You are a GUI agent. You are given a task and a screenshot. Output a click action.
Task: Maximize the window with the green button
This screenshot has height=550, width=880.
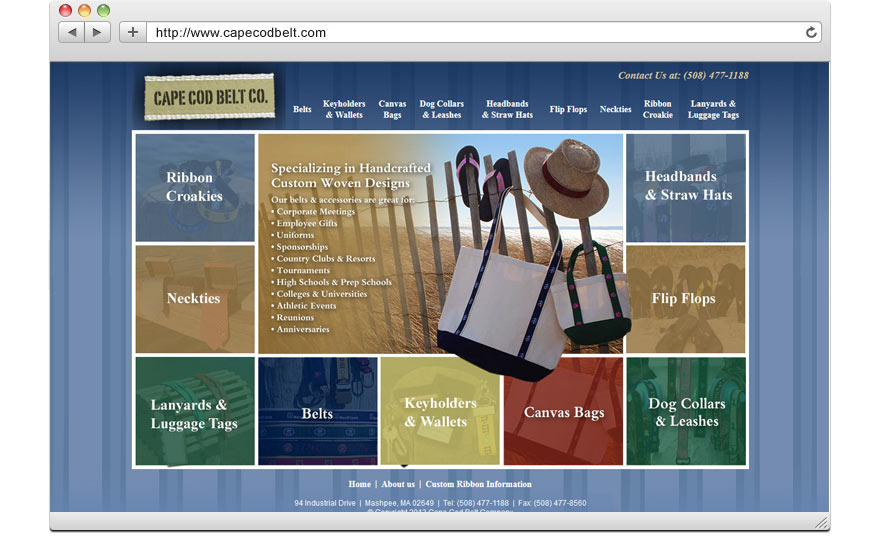[x=103, y=10]
